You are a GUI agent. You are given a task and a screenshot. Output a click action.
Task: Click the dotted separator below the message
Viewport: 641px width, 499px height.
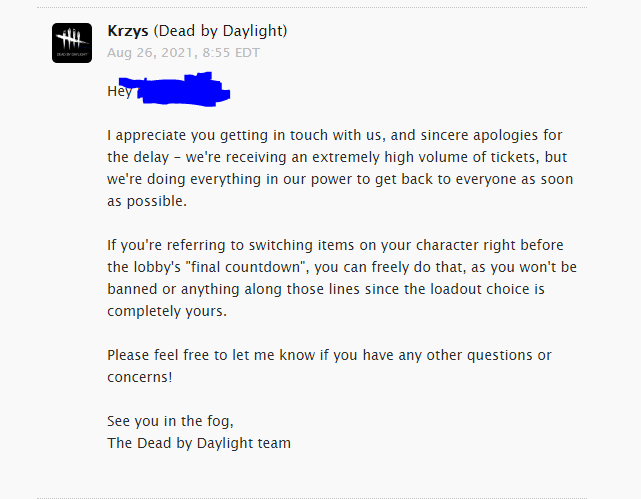[312, 498]
